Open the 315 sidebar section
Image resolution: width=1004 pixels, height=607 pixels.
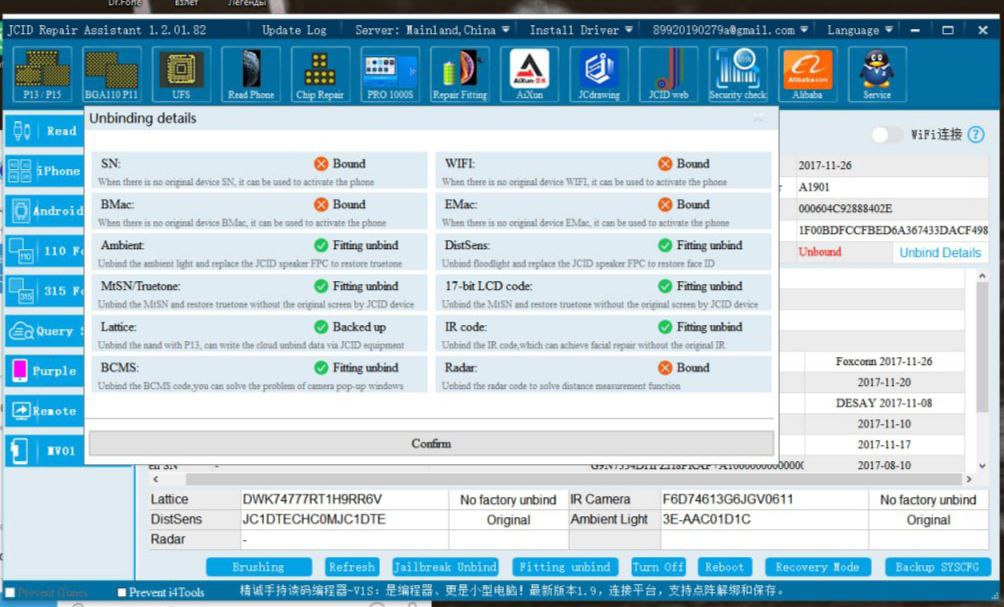[x=45, y=291]
